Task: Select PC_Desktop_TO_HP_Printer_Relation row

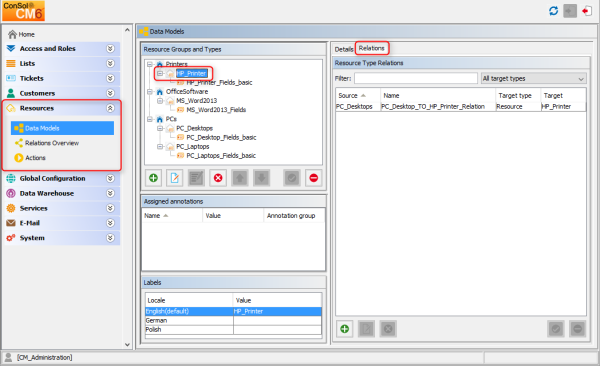Action: pyautogui.click(x=461, y=107)
